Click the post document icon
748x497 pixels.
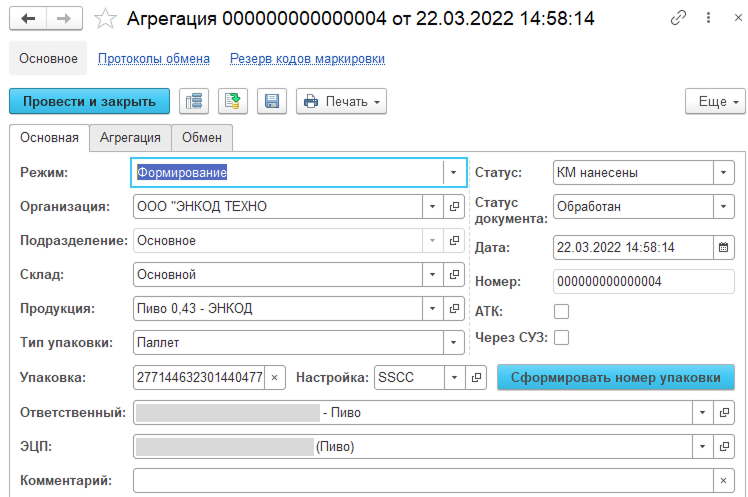pos(233,102)
